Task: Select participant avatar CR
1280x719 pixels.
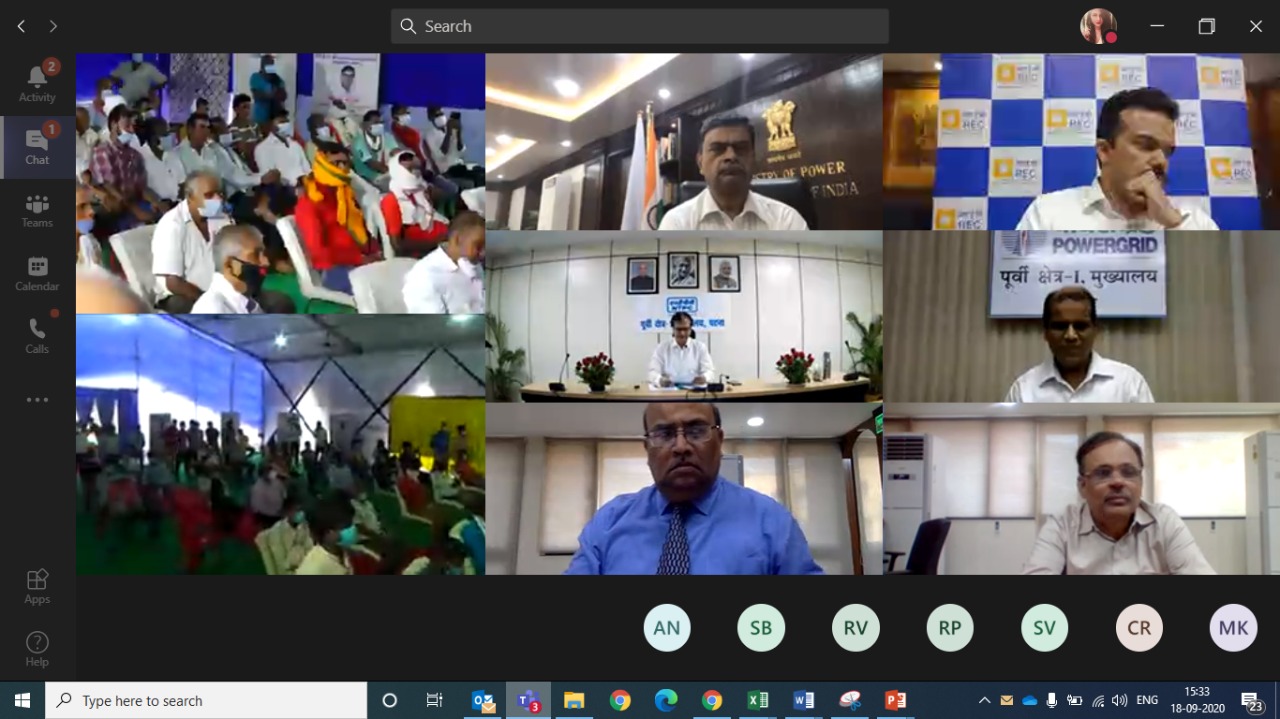Action: [x=1139, y=628]
